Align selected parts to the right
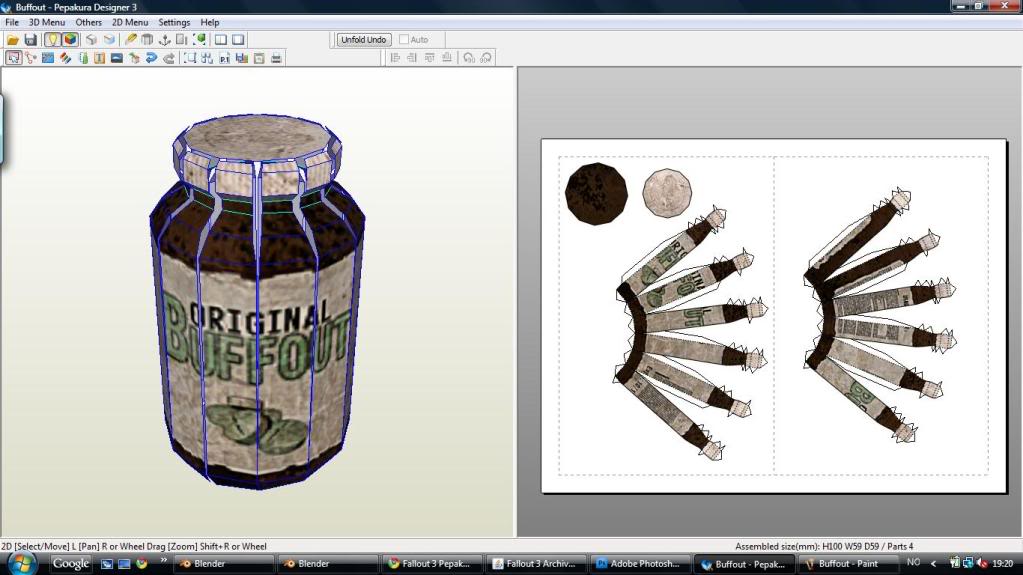1023x575 pixels. coord(412,58)
